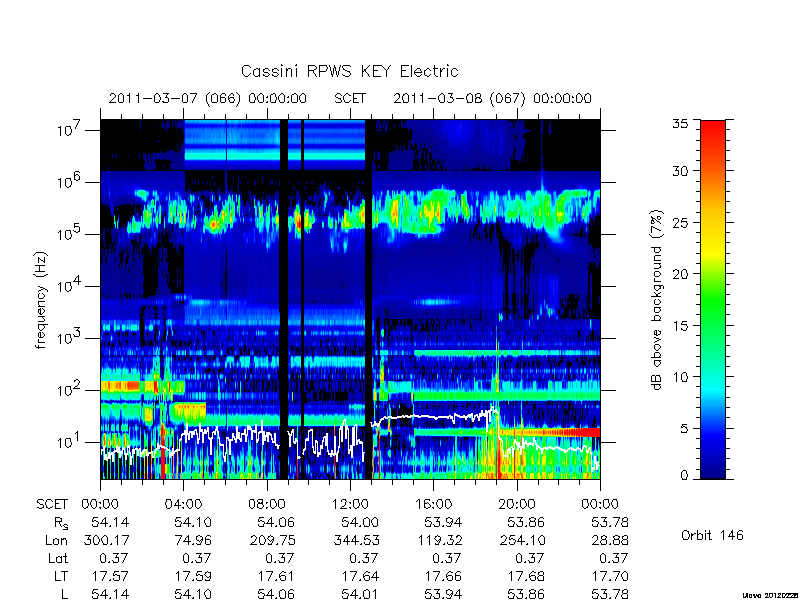Click the Lat row header
800x600 pixels.
point(58,558)
